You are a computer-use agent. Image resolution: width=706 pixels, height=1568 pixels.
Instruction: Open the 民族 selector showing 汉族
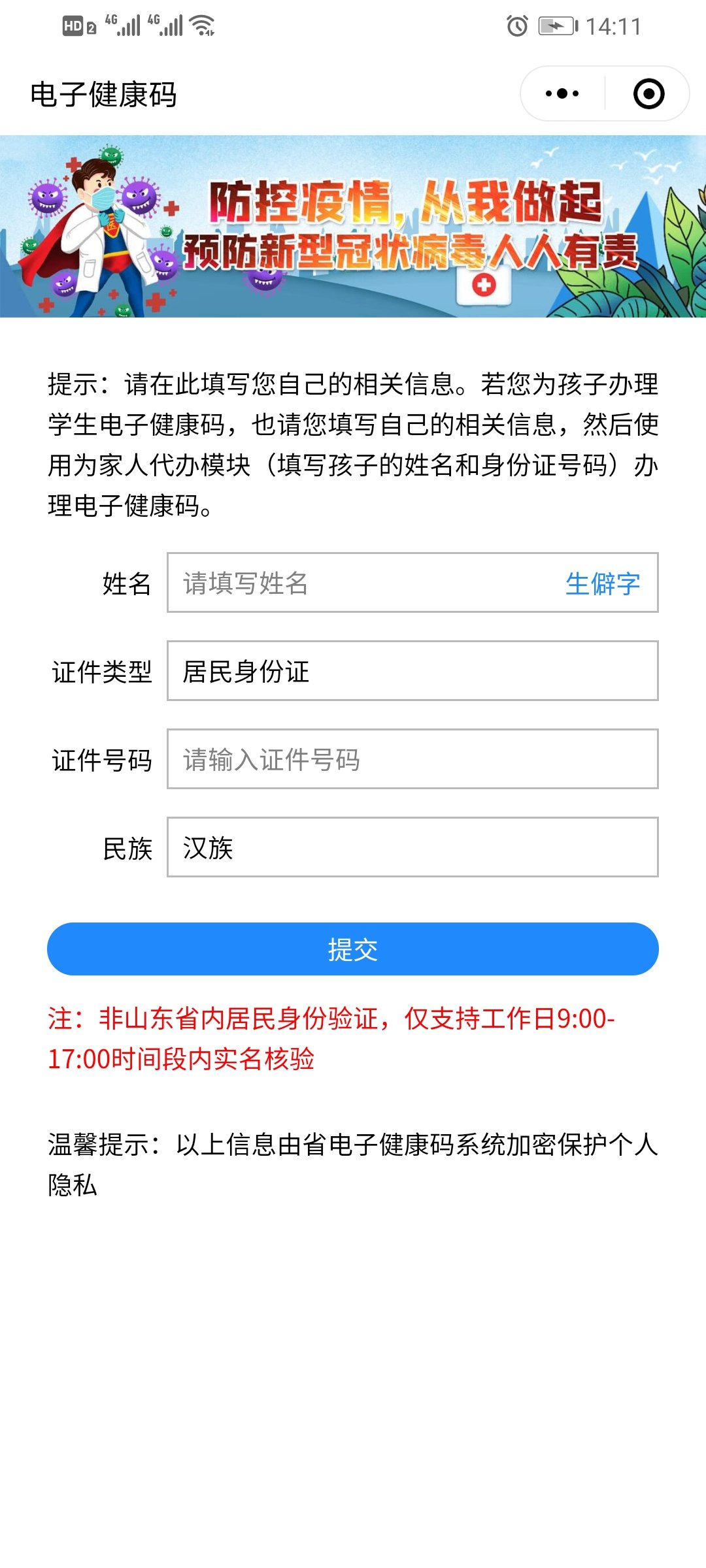point(412,847)
